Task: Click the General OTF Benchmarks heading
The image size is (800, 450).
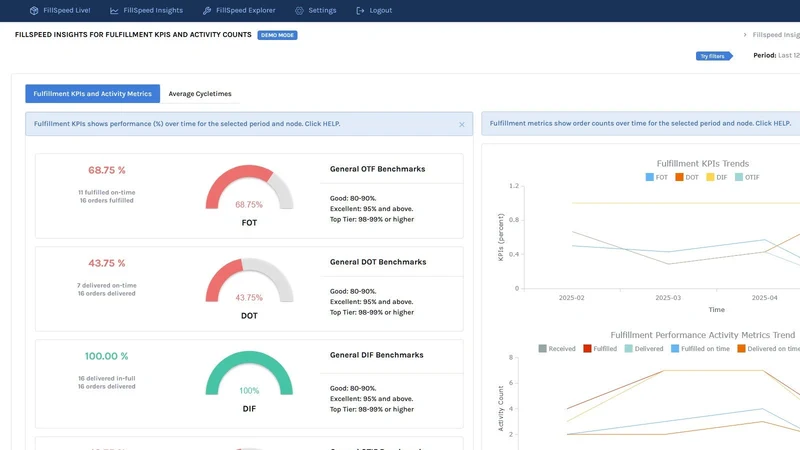Action: pyautogui.click(x=378, y=169)
